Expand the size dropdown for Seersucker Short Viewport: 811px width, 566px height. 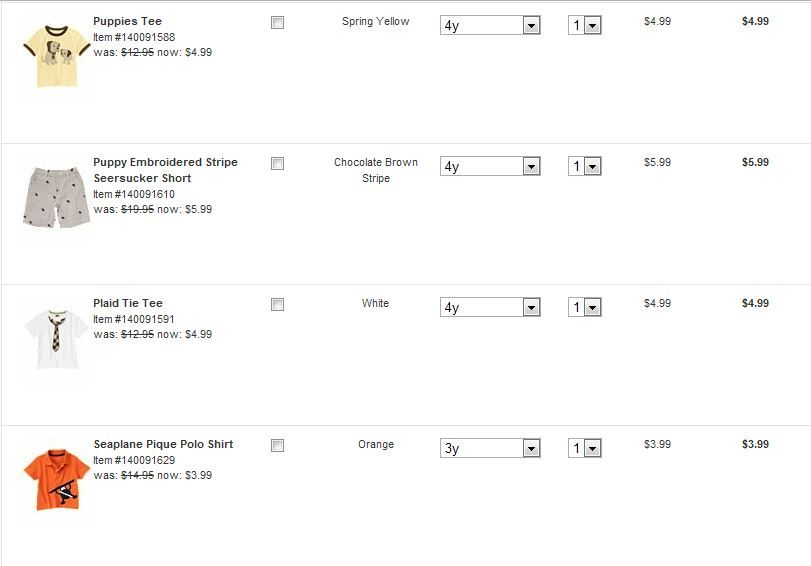pyautogui.click(x=490, y=166)
